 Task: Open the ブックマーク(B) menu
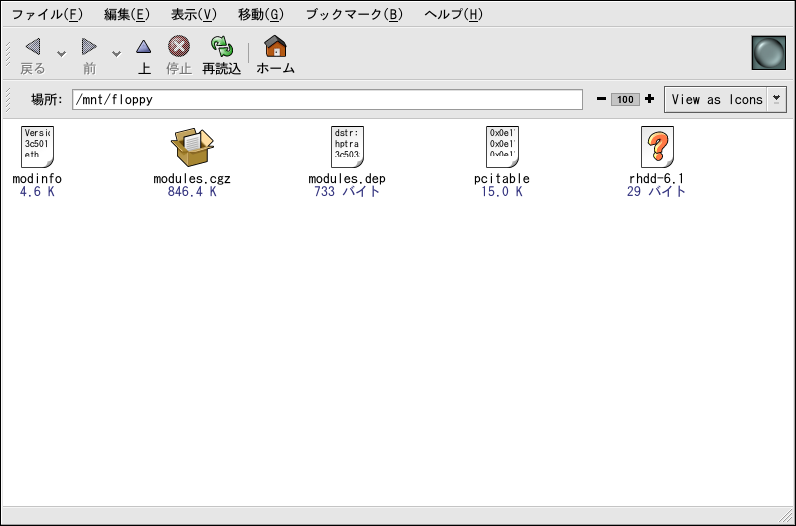tap(354, 14)
